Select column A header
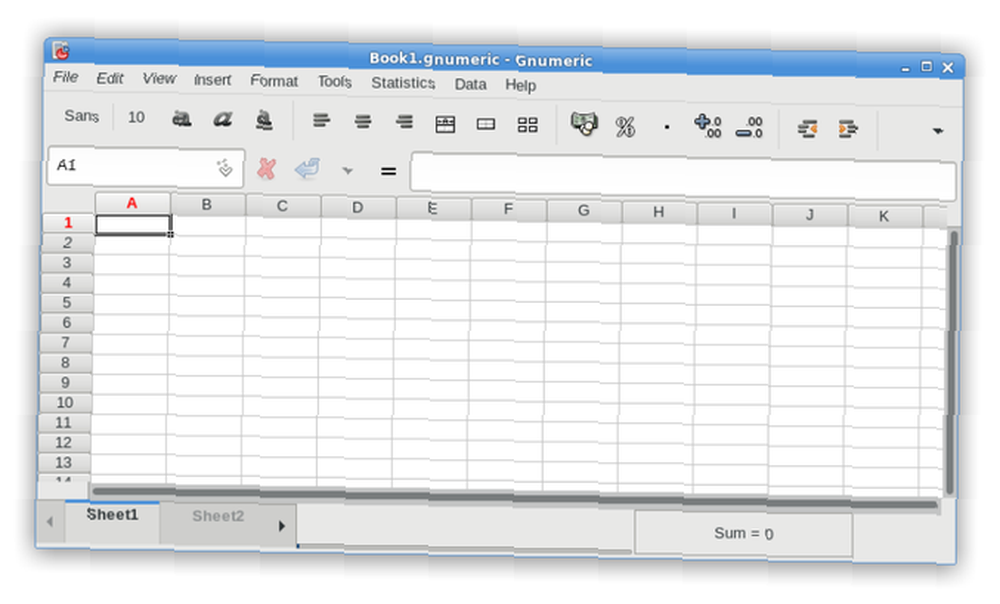 (x=132, y=203)
